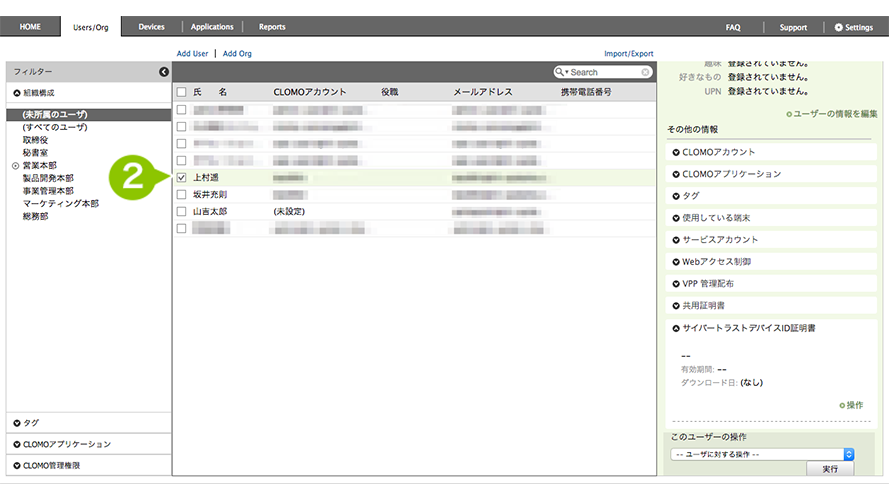
Task: Select 総務部 in the org tree
Action: click(35, 217)
